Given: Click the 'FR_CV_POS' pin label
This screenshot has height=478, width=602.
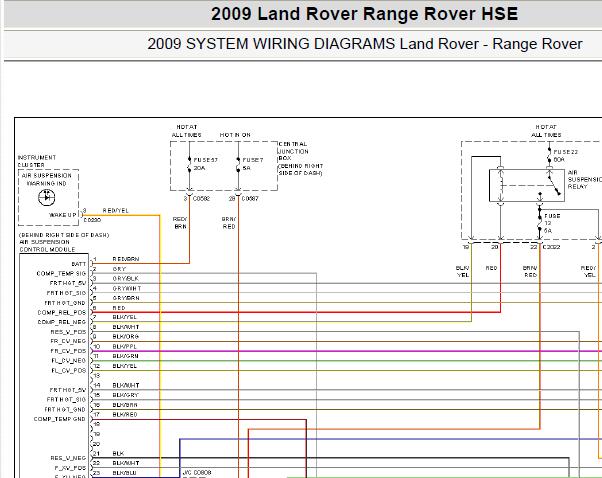Looking at the screenshot, I should pos(68,351).
